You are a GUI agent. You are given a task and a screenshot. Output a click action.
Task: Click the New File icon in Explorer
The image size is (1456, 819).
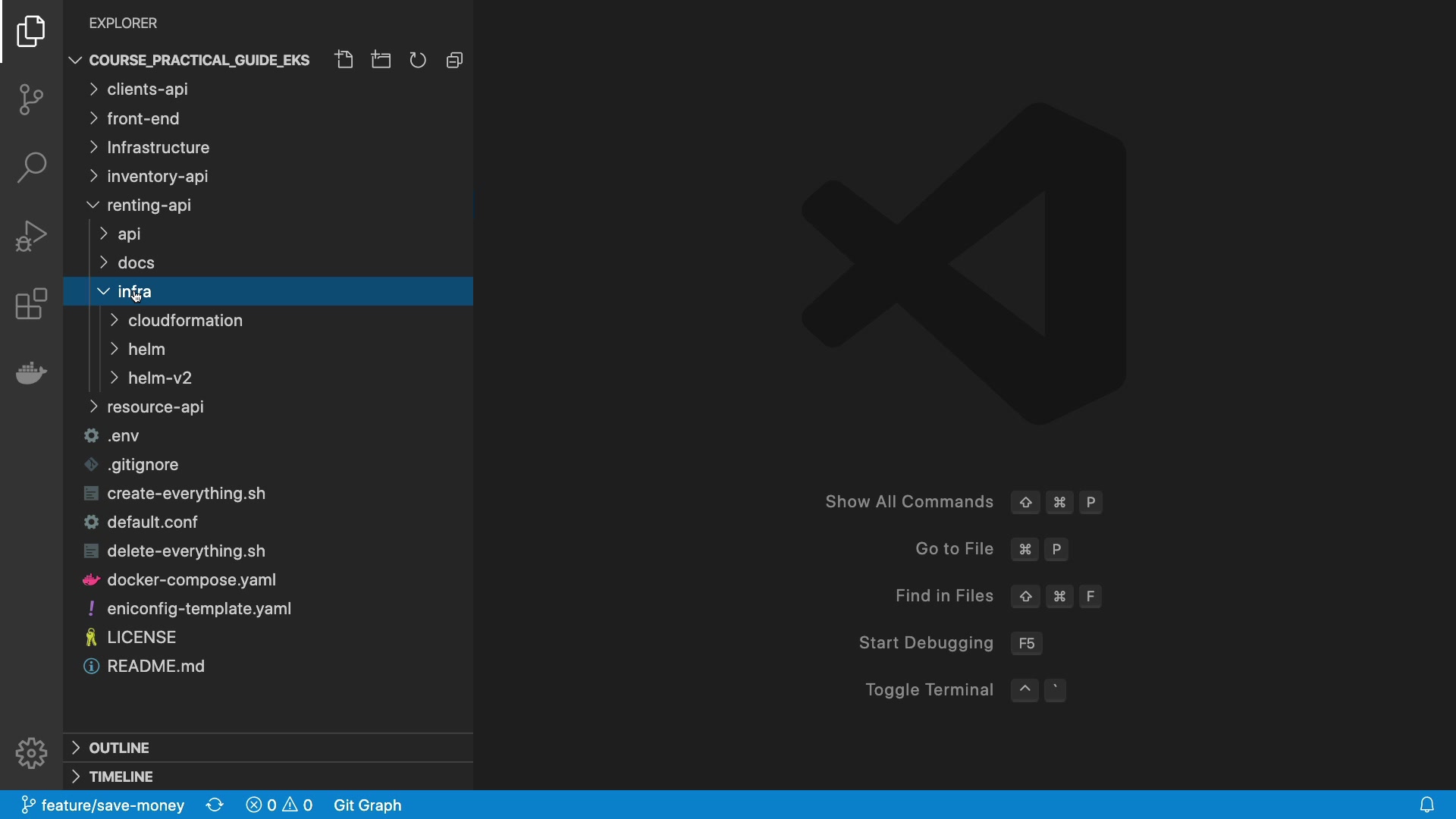pyautogui.click(x=344, y=60)
